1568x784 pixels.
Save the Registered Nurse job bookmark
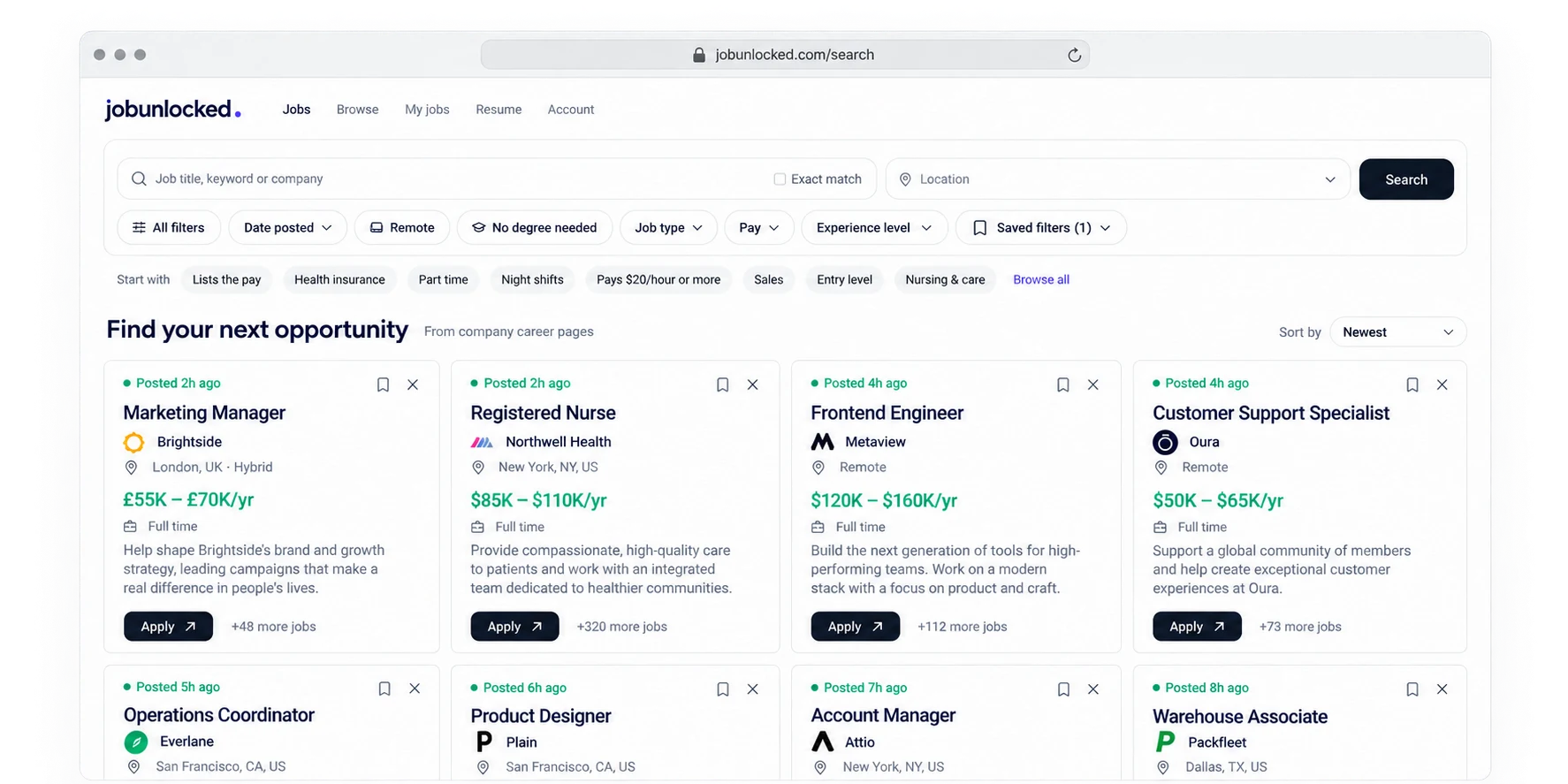pos(722,384)
